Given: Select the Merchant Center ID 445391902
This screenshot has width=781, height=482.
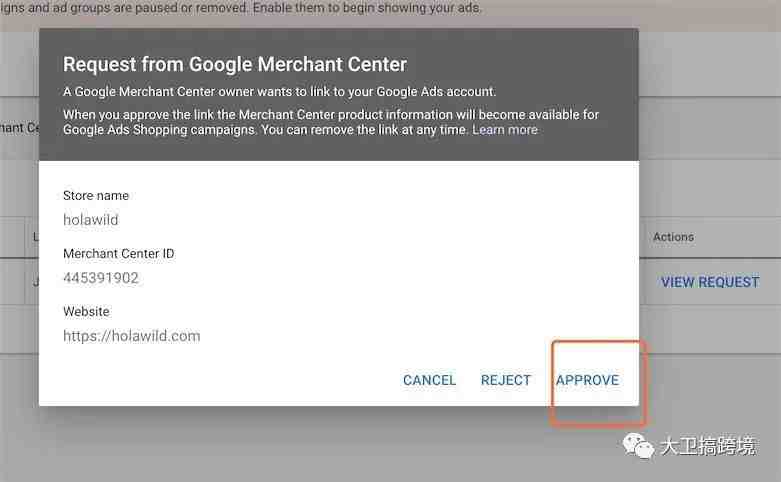Looking at the screenshot, I should [x=101, y=278].
